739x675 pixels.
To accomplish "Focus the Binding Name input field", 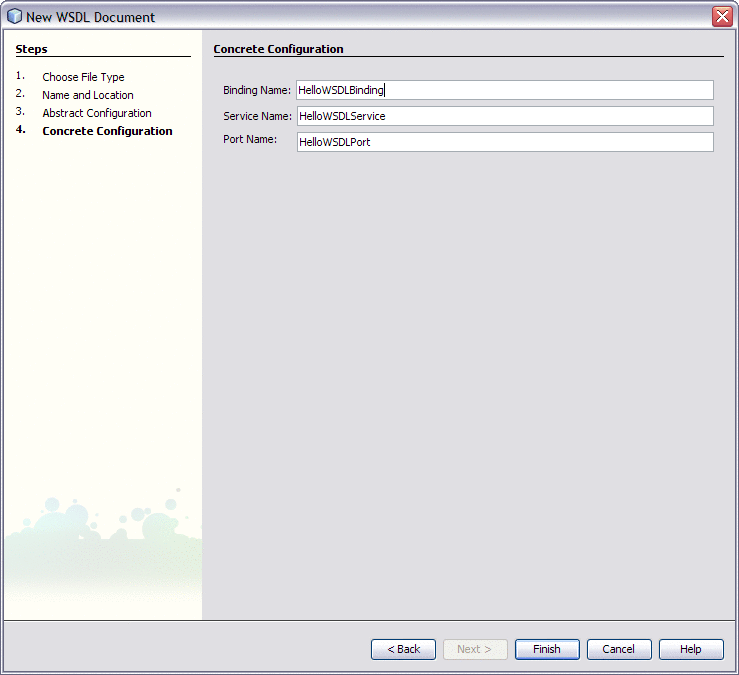I will 505,90.
